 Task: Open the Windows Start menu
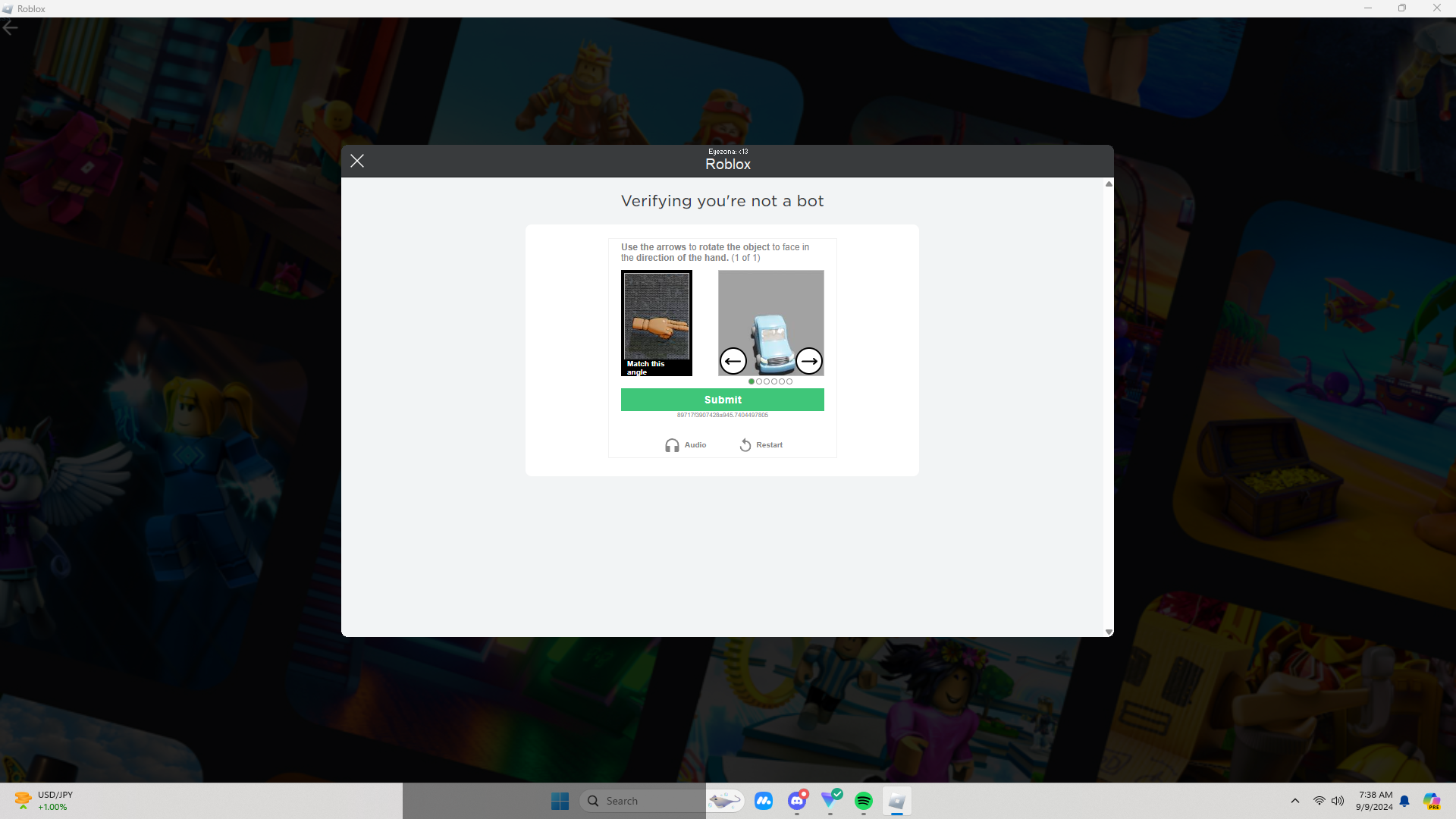560,801
